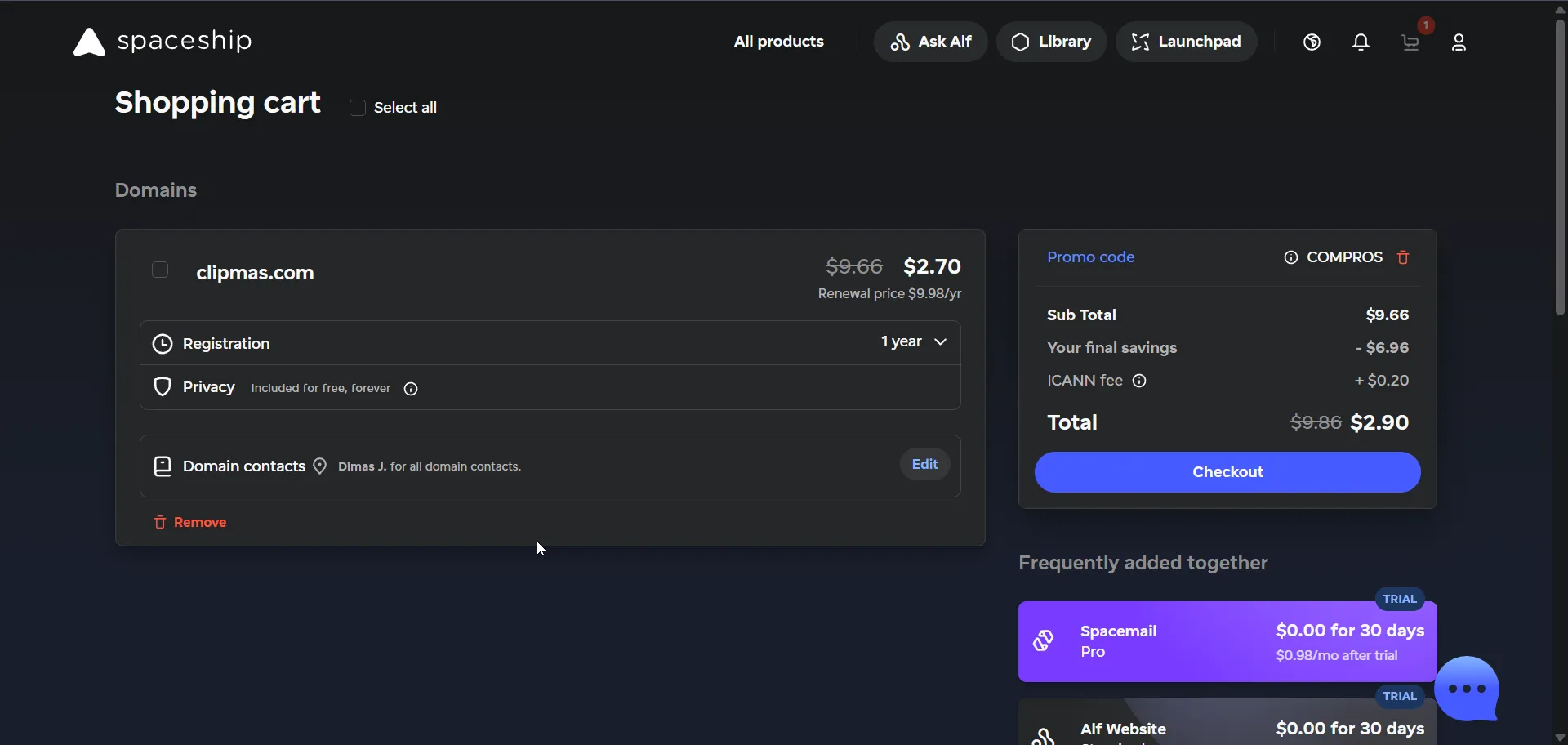Screen dimensions: 1568x745
Task: Click the location pin icon near Dimas J.
Action: (x=320, y=466)
